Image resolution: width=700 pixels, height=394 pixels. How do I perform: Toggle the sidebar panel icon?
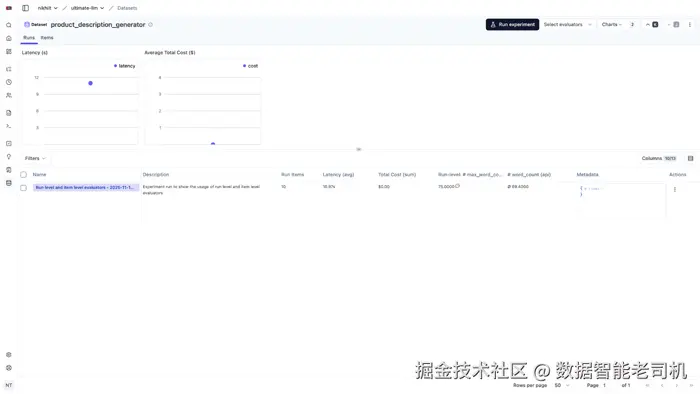click(25, 8)
